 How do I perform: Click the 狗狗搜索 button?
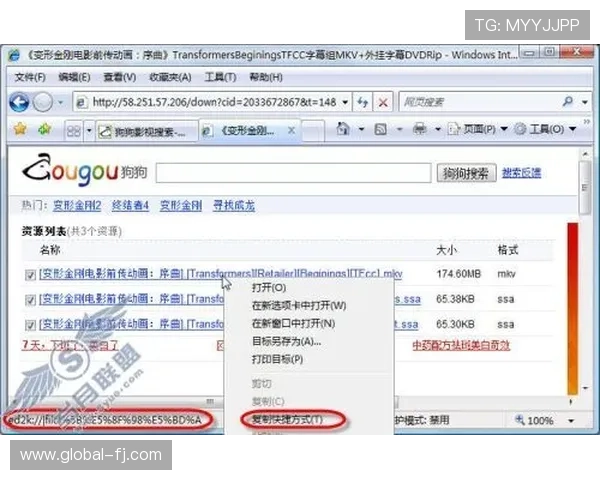point(466,173)
